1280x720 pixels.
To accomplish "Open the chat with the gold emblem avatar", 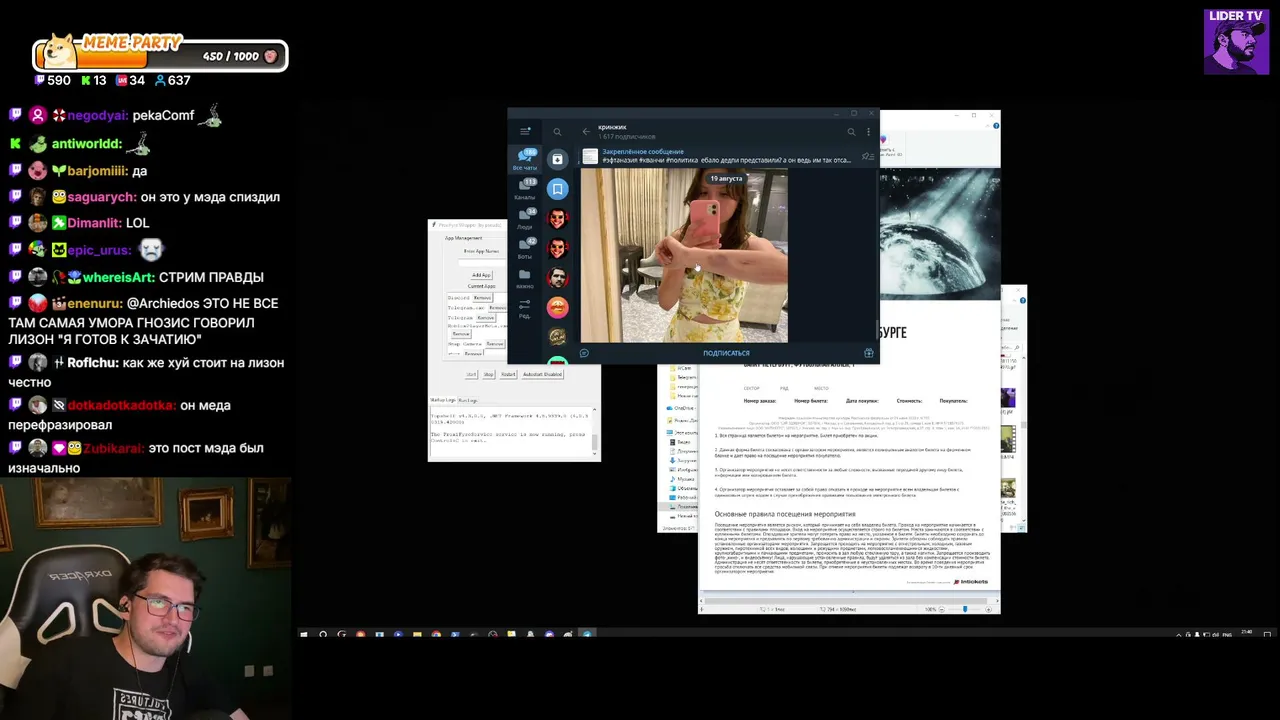I will (558, 337).
